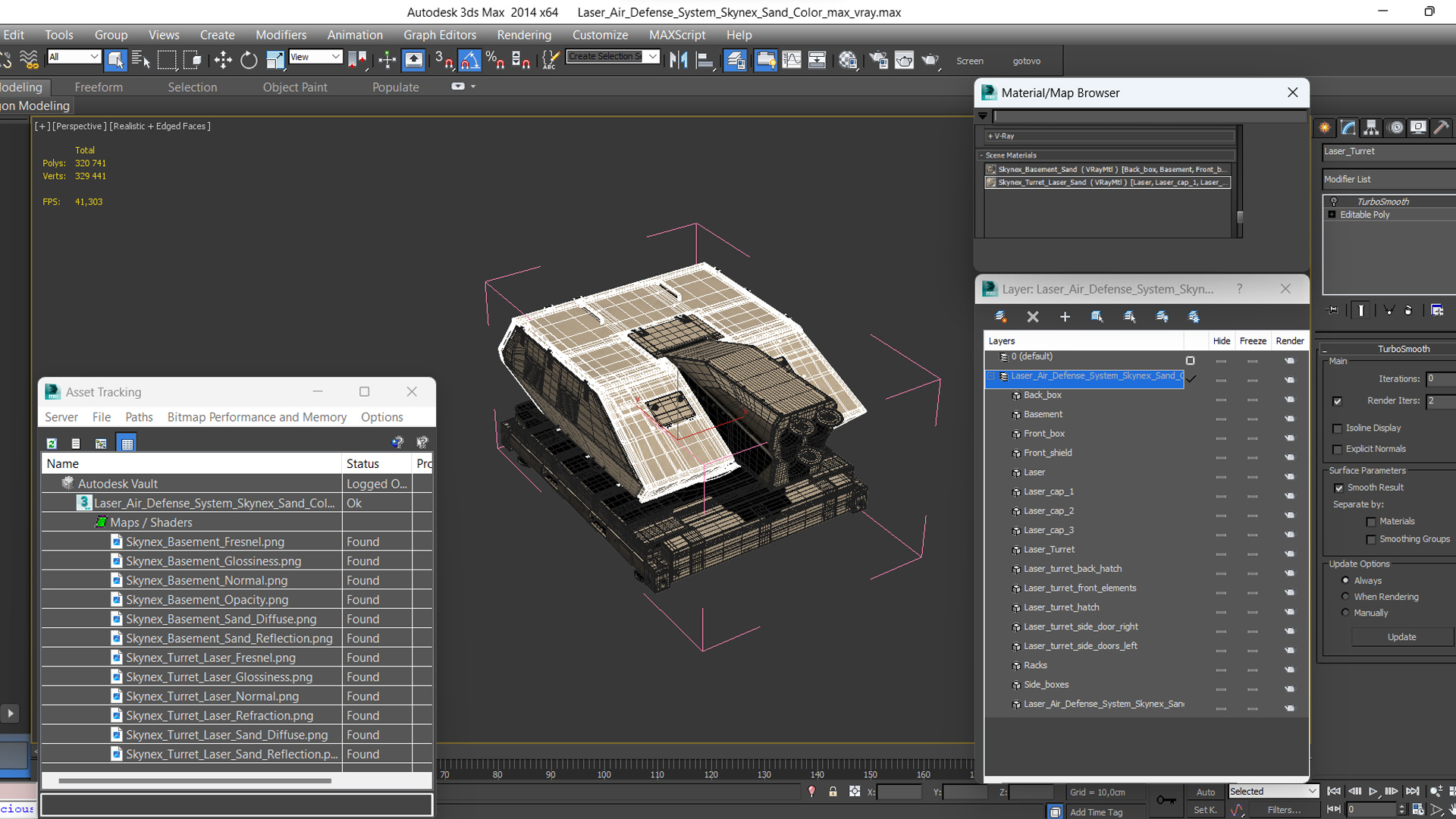Choose the Select and Scale tool
The height and width of the screenshot is (819, 1456).
275,60
